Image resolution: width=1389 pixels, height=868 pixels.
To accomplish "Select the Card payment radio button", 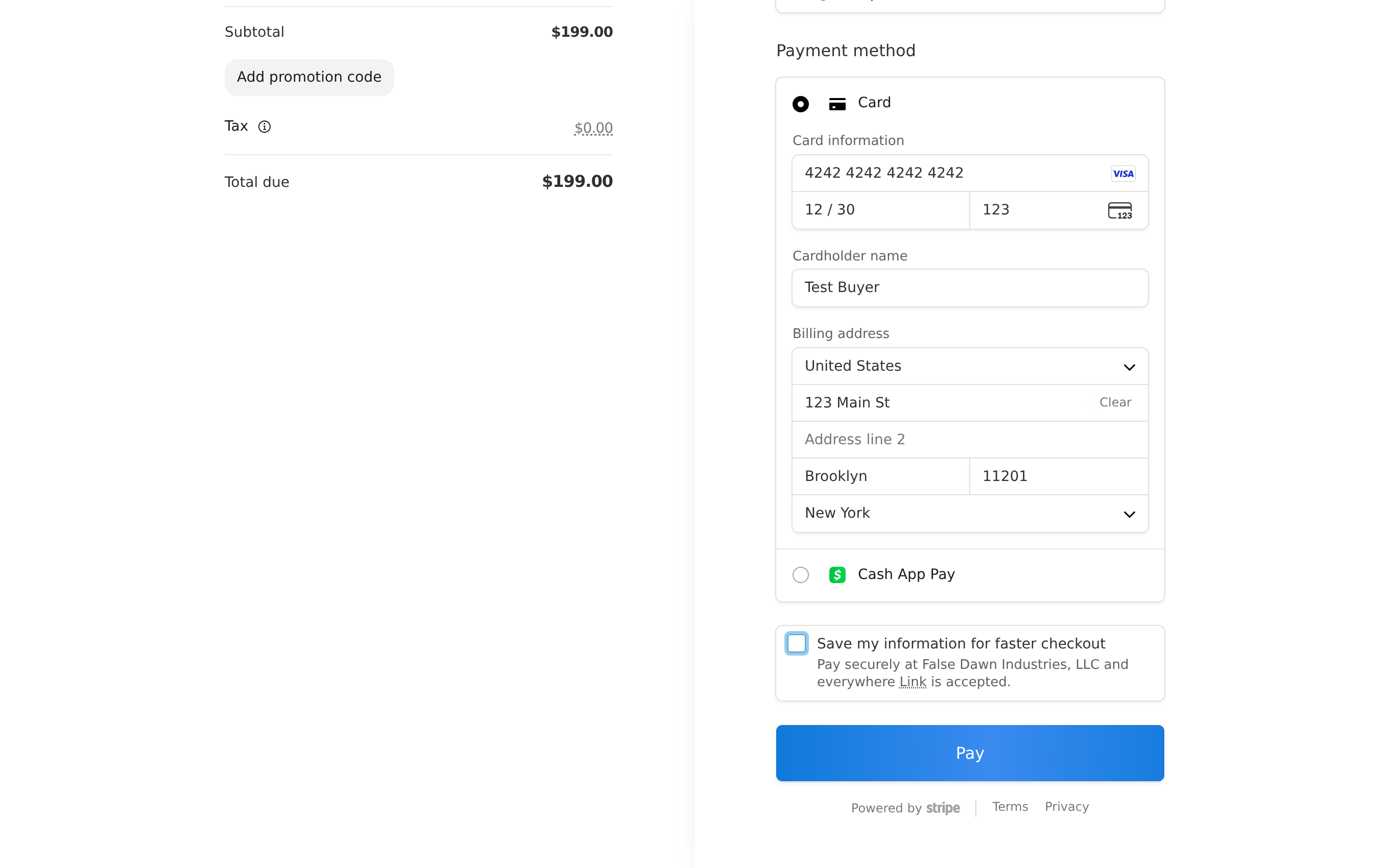I will (x=801, y=104).
